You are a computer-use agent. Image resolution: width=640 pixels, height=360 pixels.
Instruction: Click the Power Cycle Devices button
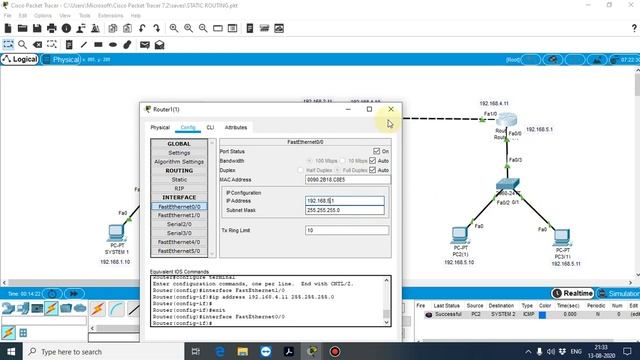53,293
